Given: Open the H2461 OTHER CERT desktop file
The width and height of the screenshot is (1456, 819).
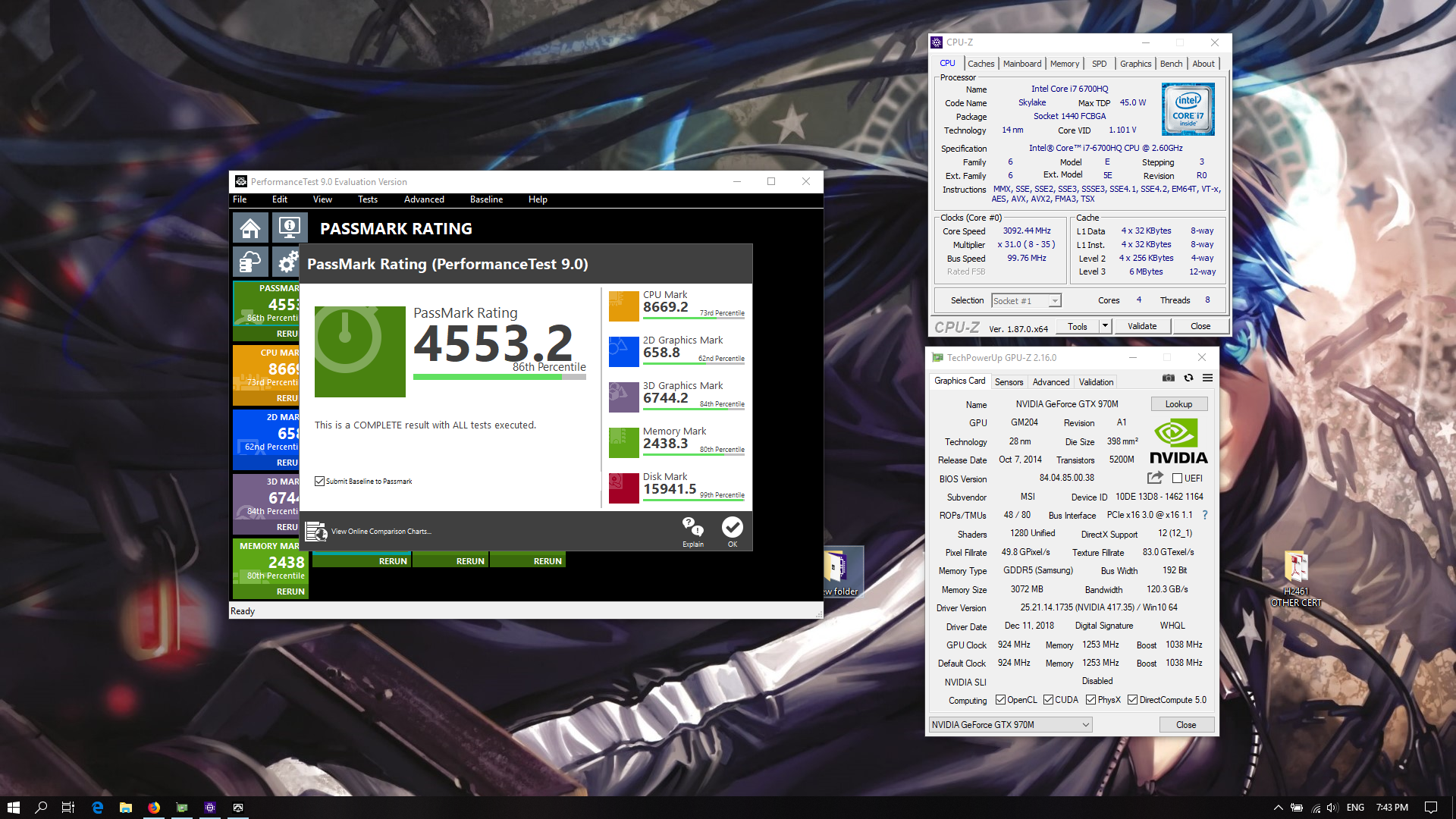Looking at the screenshot, I should point(1295,579).
